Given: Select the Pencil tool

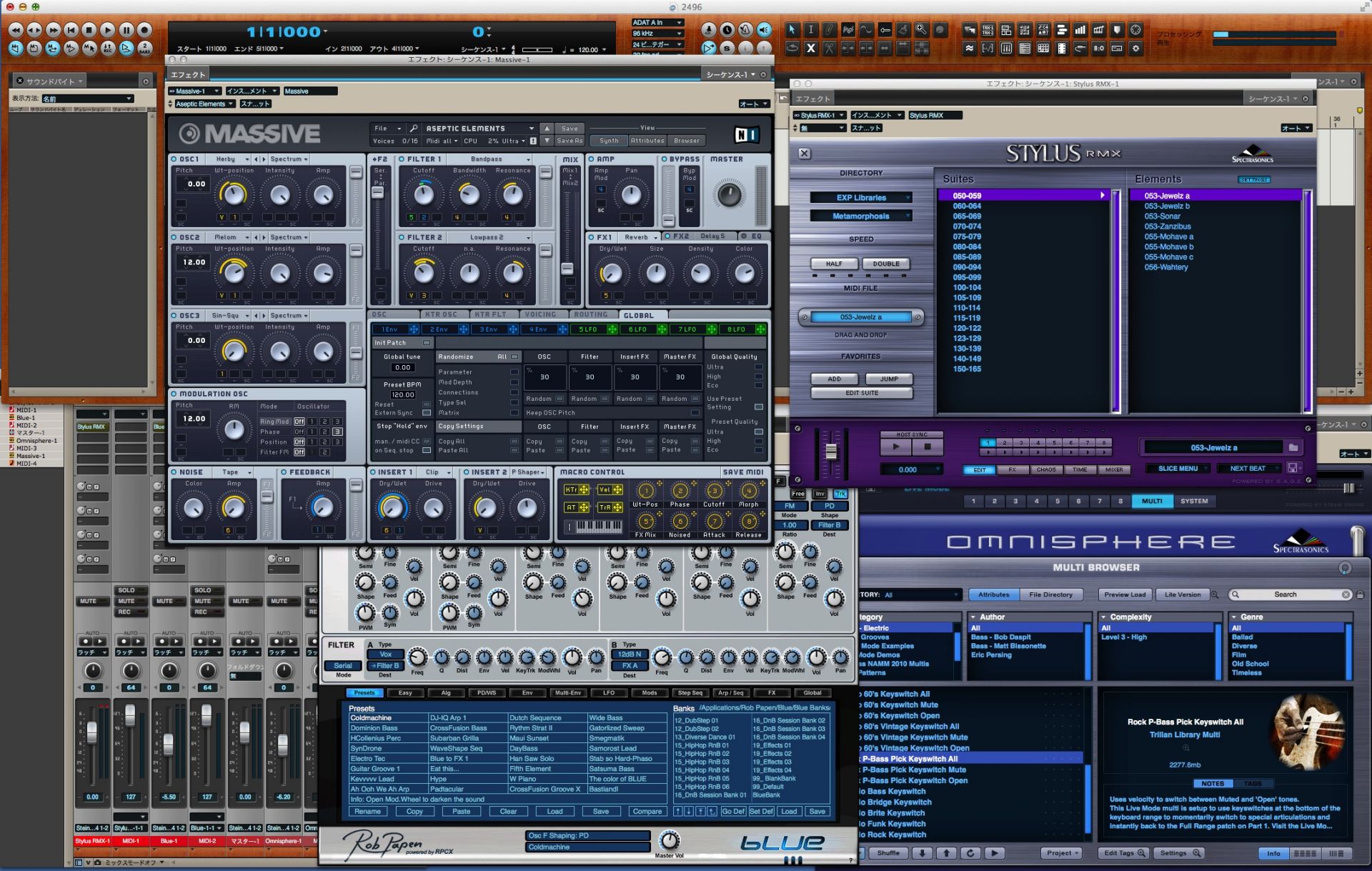Looking at the screenshot, I should 829,30.
